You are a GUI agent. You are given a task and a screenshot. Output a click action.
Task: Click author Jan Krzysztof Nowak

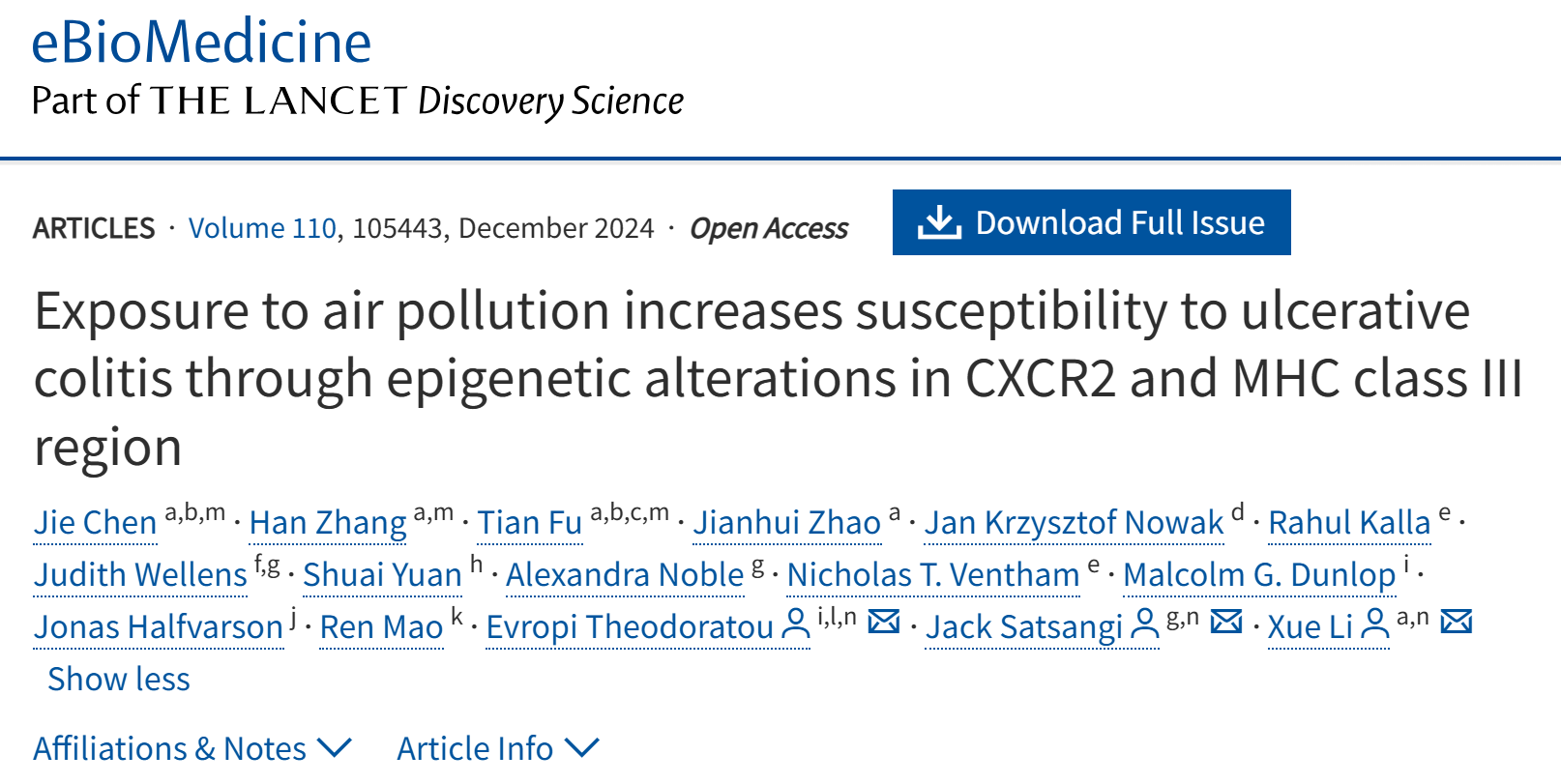pyautogui.click(x=1074, y=522)
